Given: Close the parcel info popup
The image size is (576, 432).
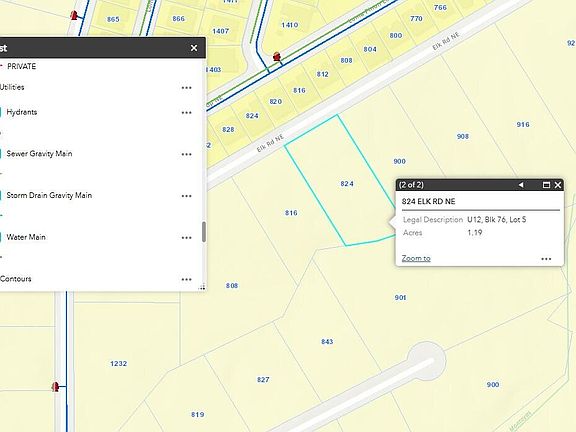Looking at the screenshot, I should (558, 185).
